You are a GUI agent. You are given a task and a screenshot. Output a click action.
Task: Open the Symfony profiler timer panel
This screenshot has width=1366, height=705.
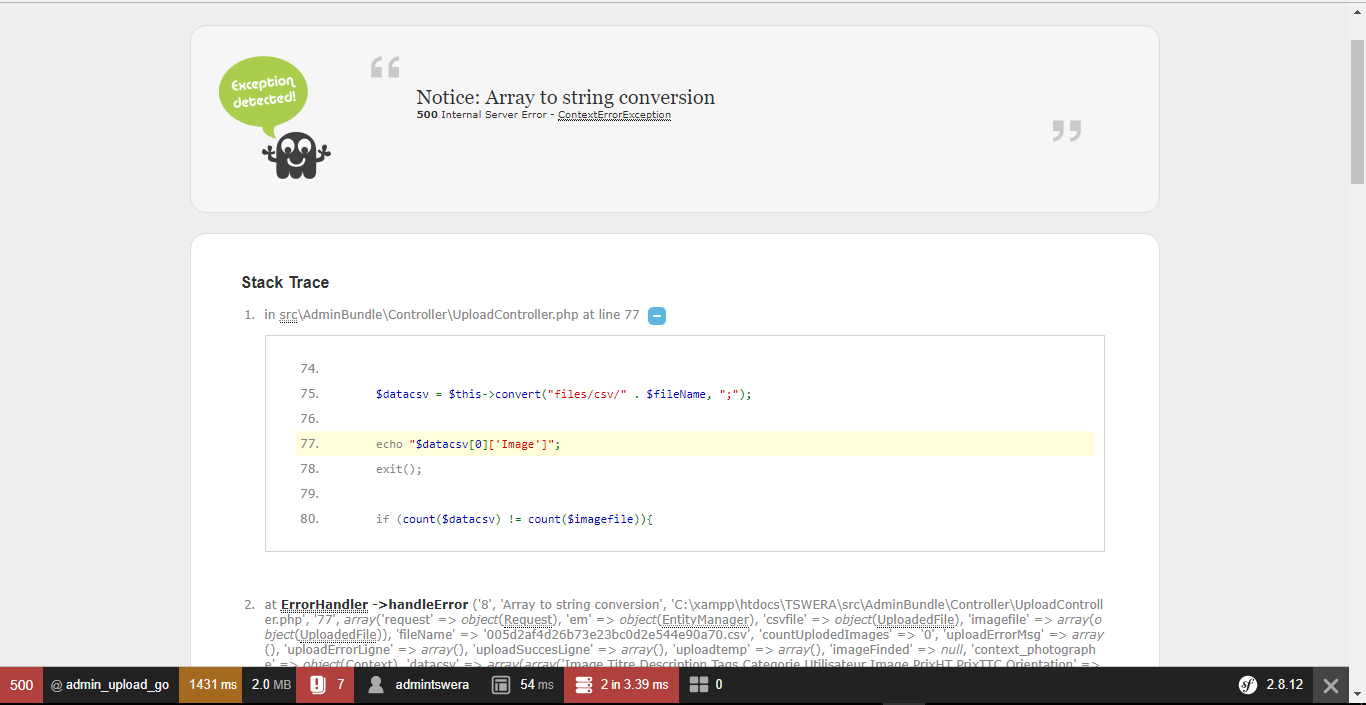click(x=210, y=685)
